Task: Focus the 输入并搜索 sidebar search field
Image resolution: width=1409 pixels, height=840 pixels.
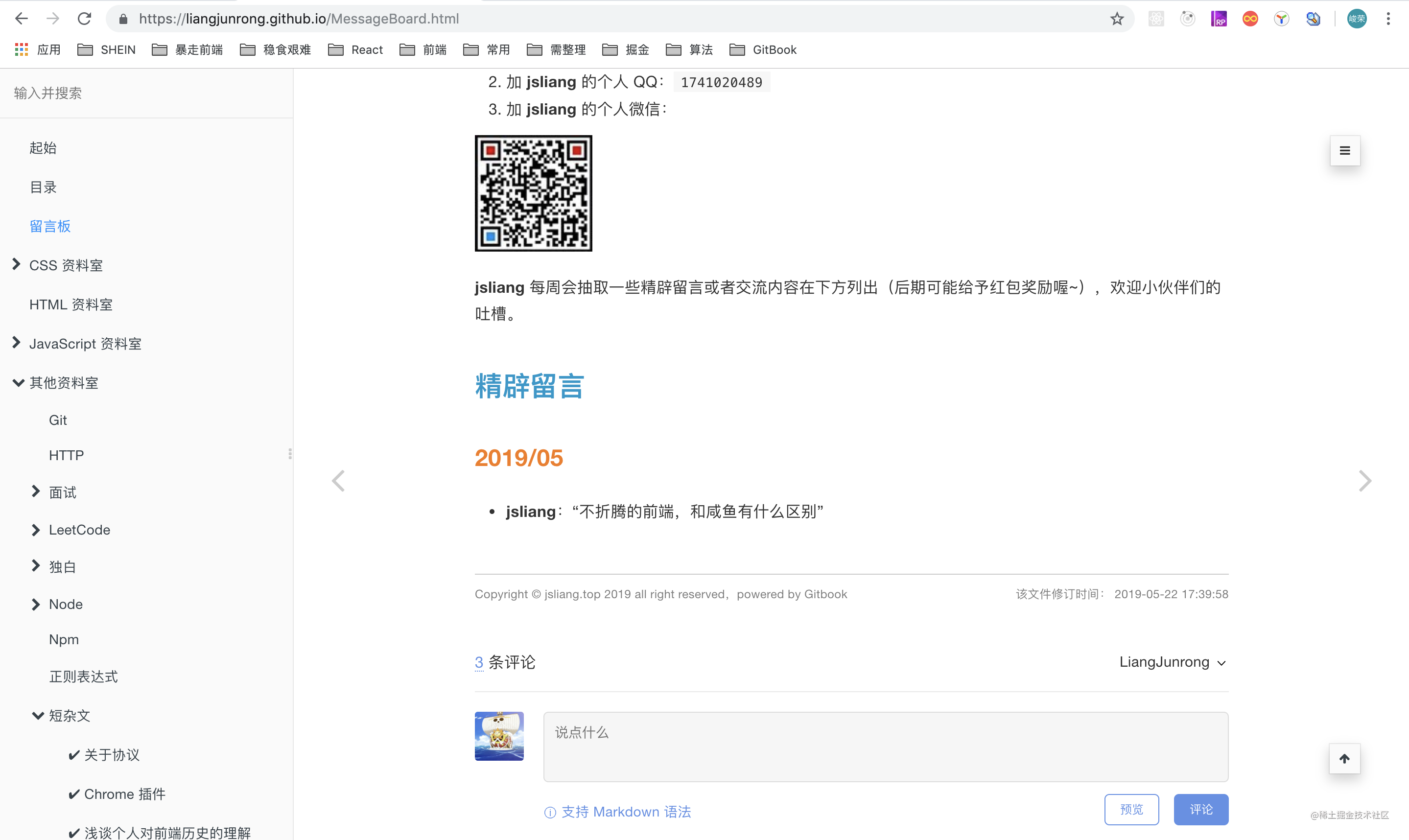Action: pyautogui.click(x=146, y=93)
